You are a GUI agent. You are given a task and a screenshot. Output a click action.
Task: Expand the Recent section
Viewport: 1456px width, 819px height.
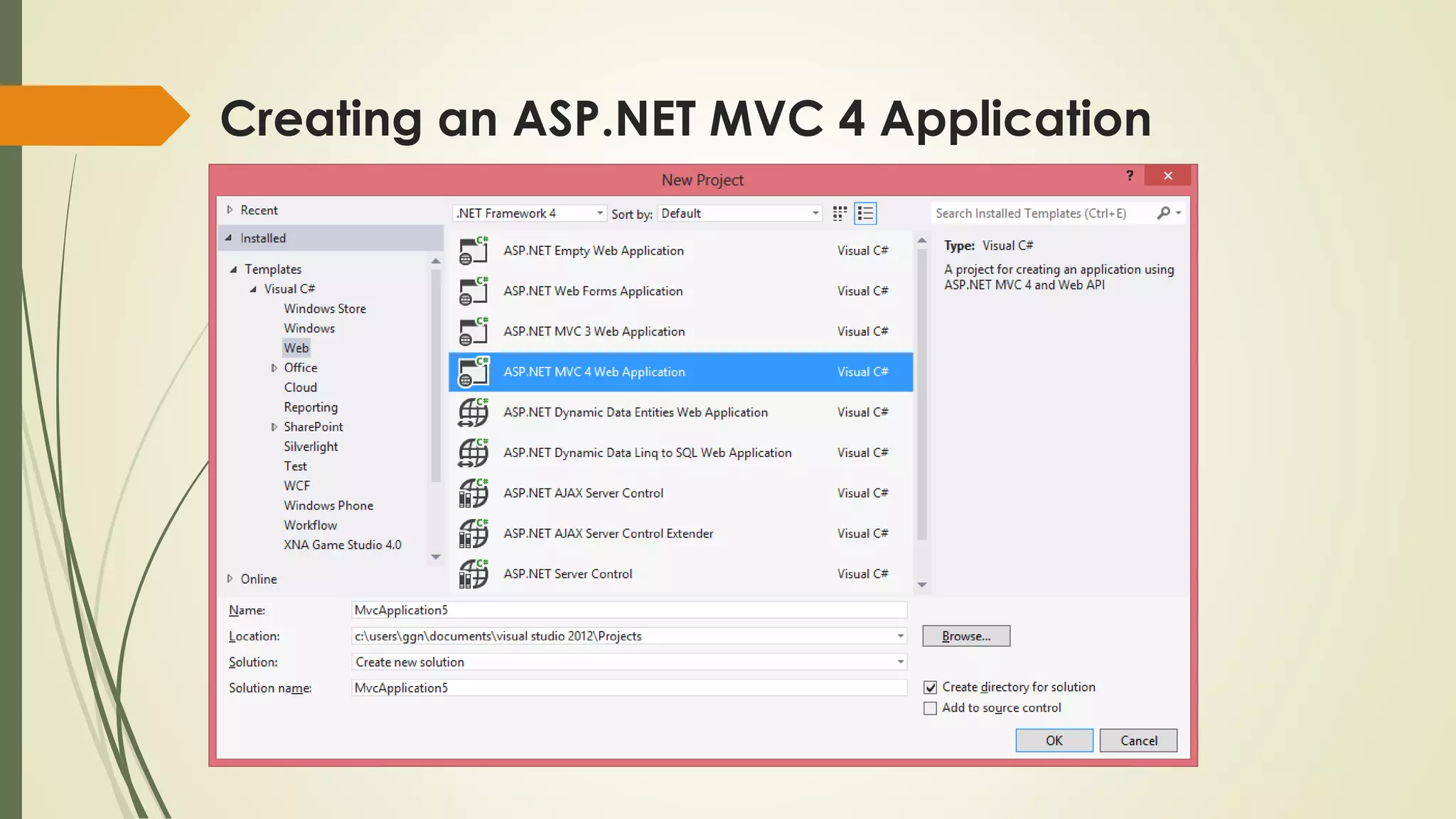point(230,210)
